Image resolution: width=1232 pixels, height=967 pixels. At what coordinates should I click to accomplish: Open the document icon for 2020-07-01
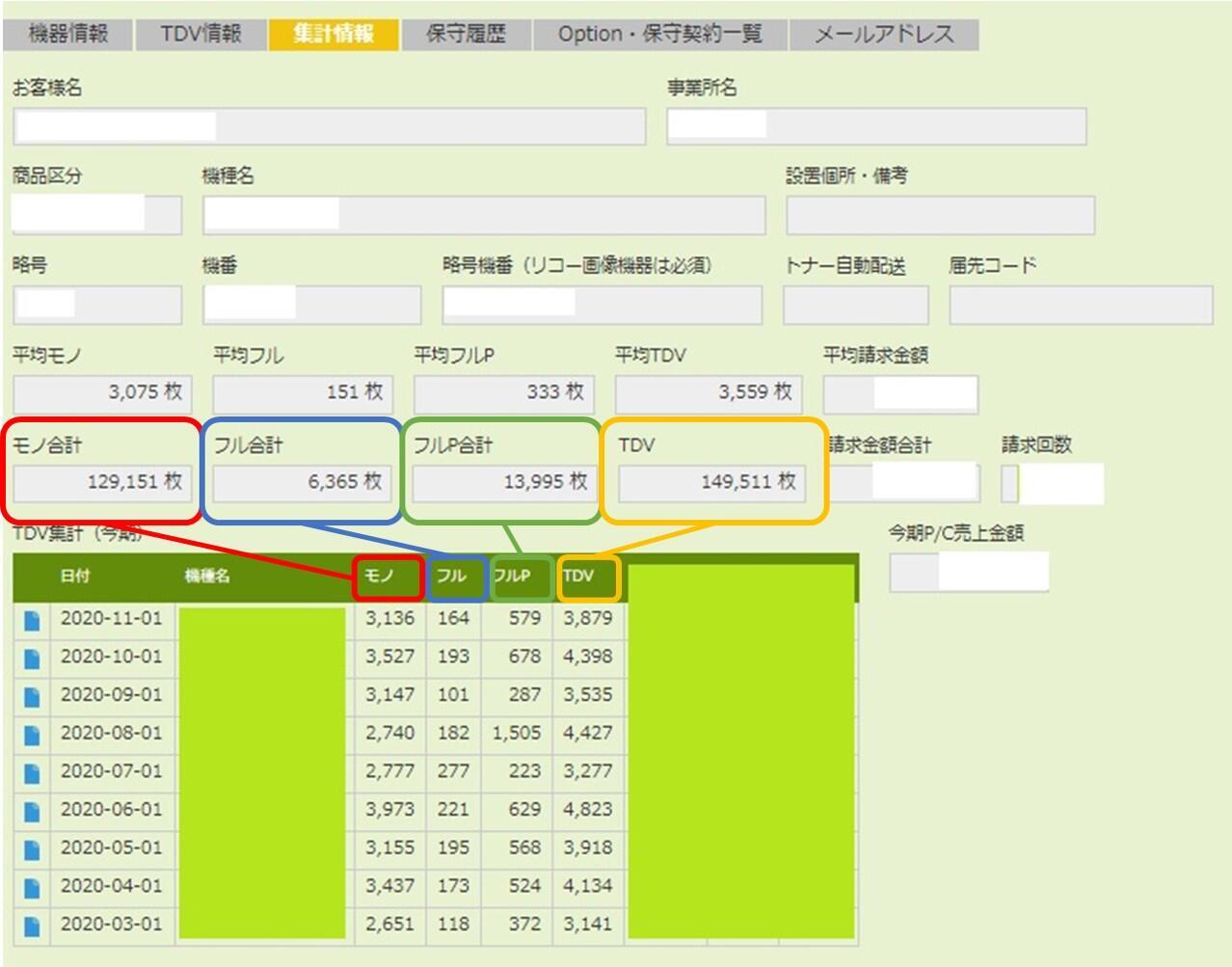[x=29, y=771]
